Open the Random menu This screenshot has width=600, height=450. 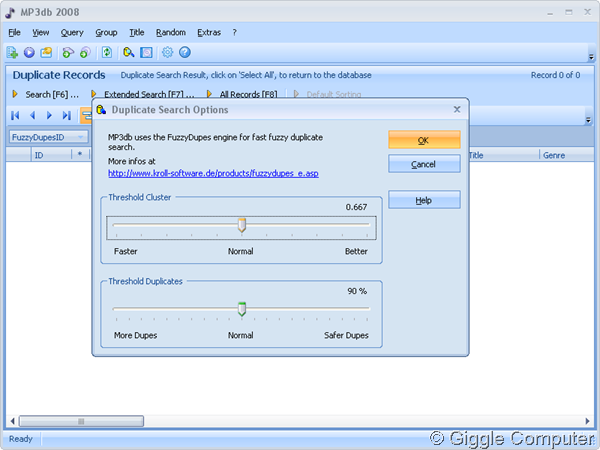pyautogui.click(x=171, y=33)
